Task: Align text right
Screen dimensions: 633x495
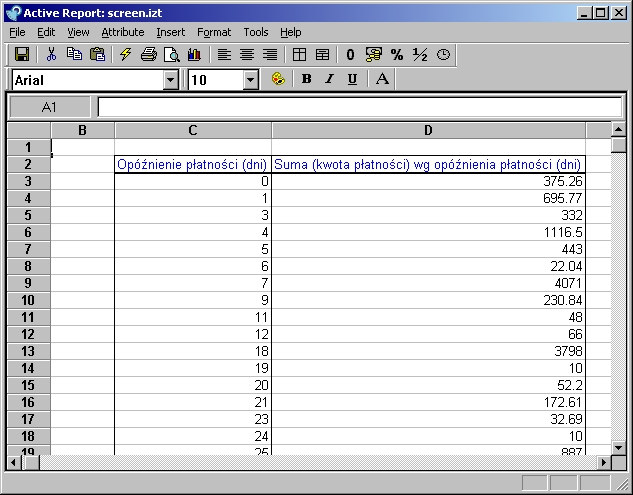Action: tap(270, 54)
